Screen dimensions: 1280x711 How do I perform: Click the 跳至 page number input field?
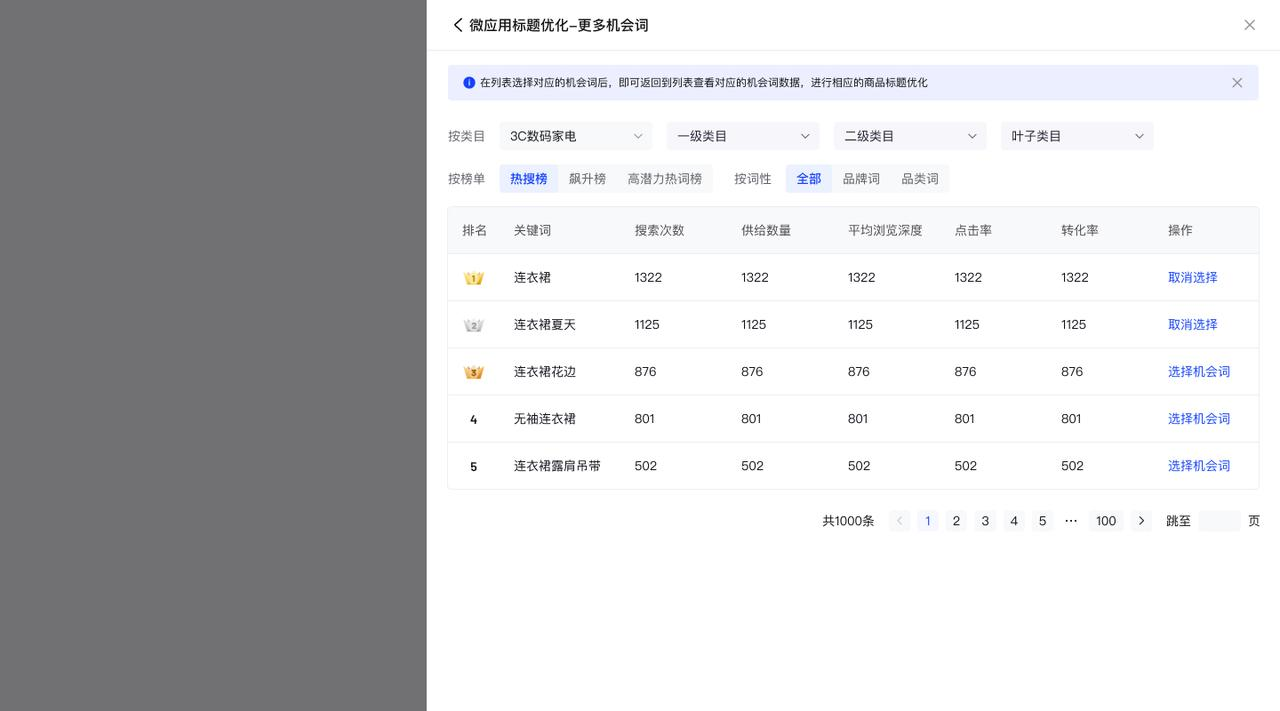[1219, 521]
